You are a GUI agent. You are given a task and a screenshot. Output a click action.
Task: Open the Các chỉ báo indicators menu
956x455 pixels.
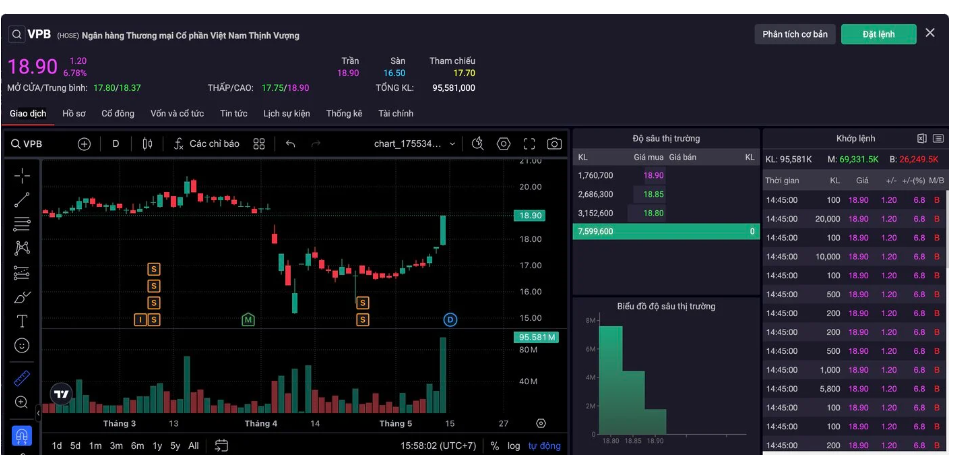[207, 144]
